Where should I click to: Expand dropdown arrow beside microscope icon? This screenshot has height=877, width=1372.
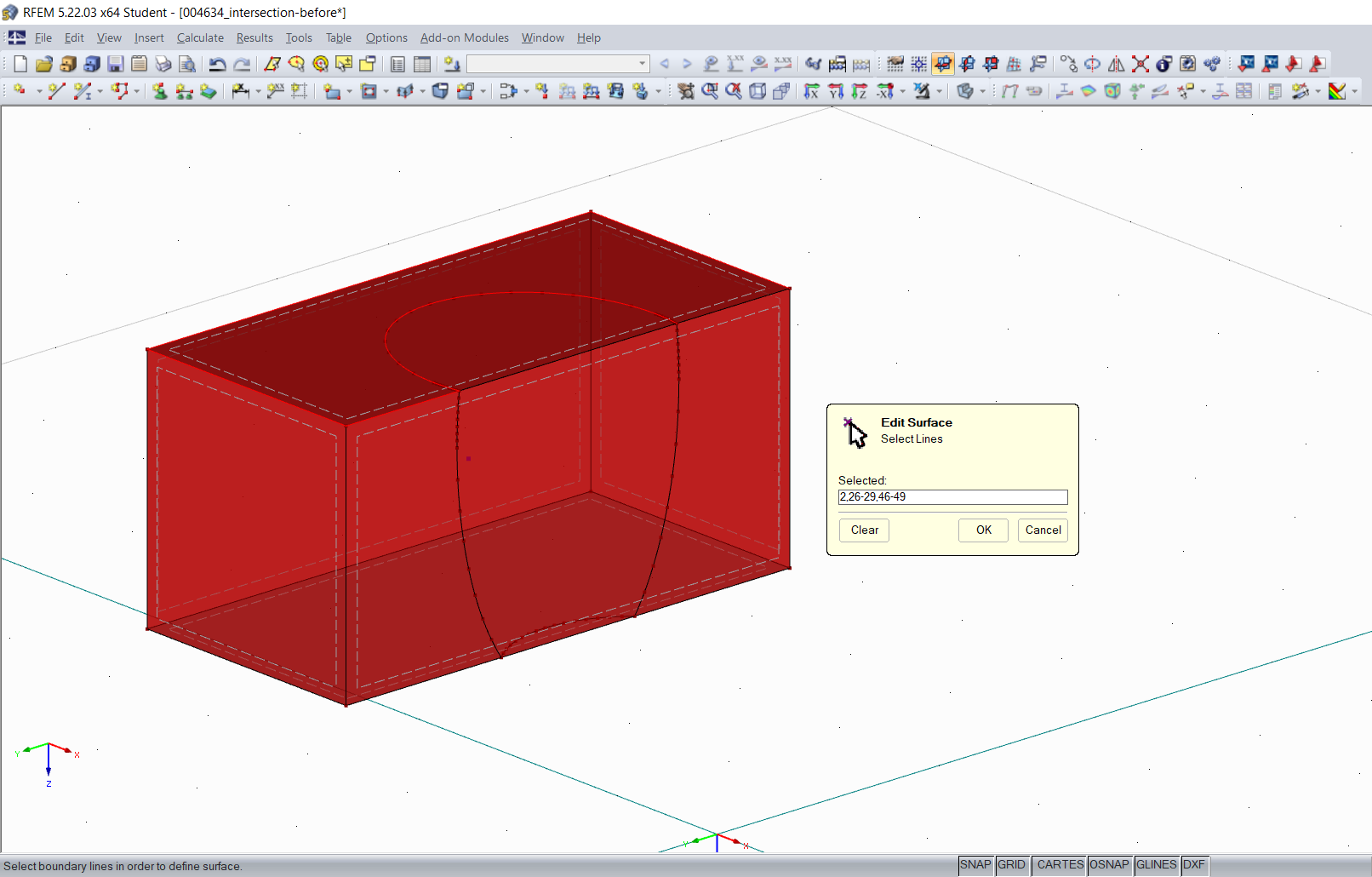point(940,91)
